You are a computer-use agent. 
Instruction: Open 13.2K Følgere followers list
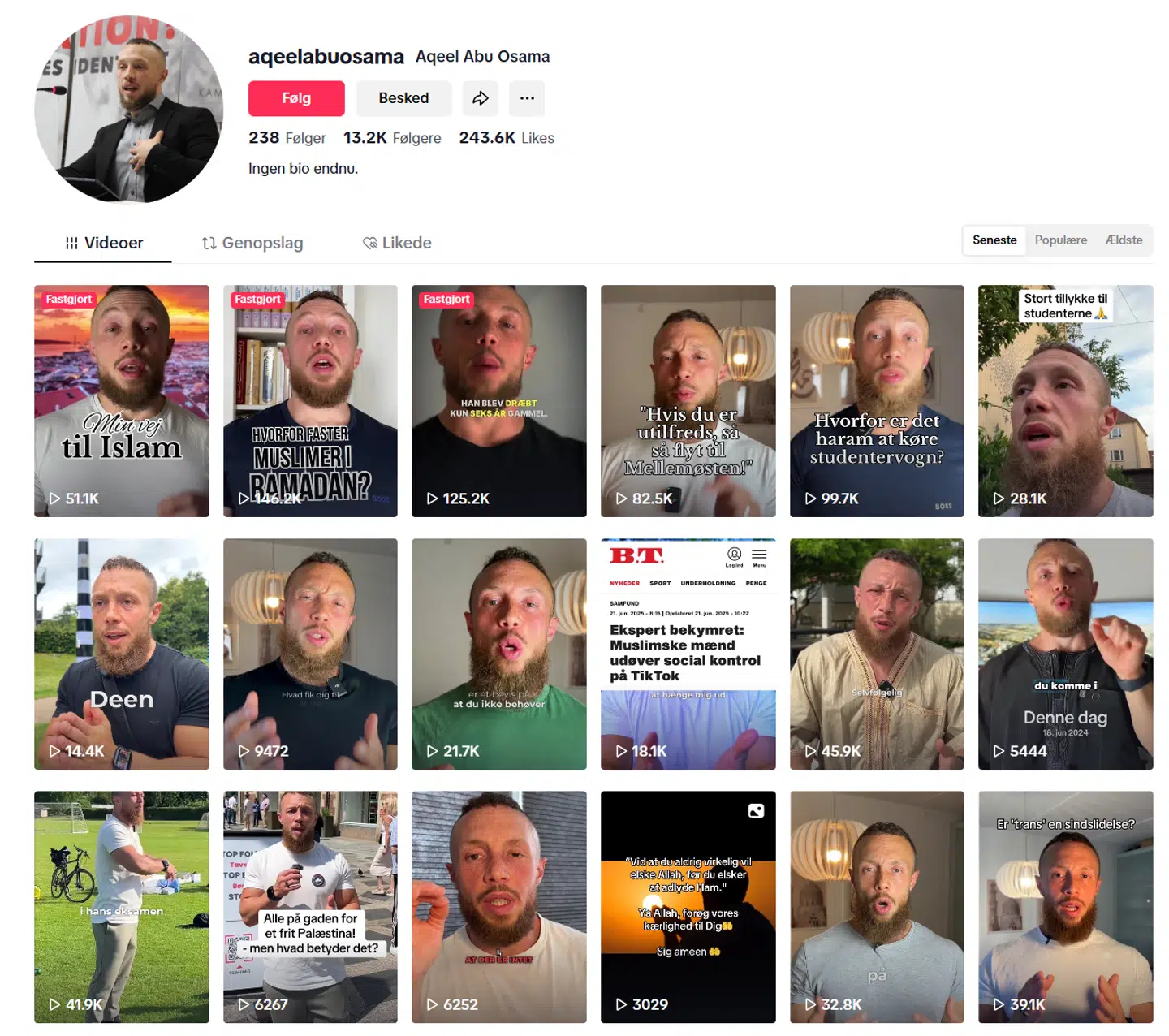(392, 138)
